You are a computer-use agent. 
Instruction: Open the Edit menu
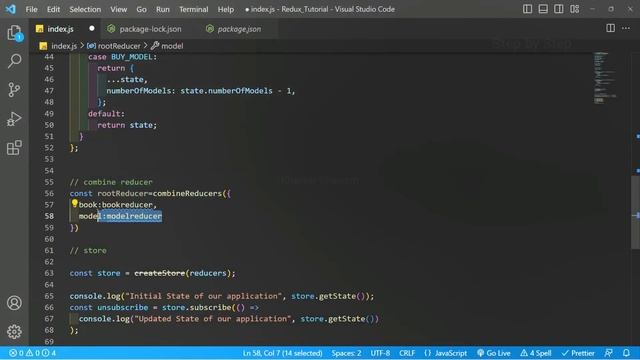53,9
